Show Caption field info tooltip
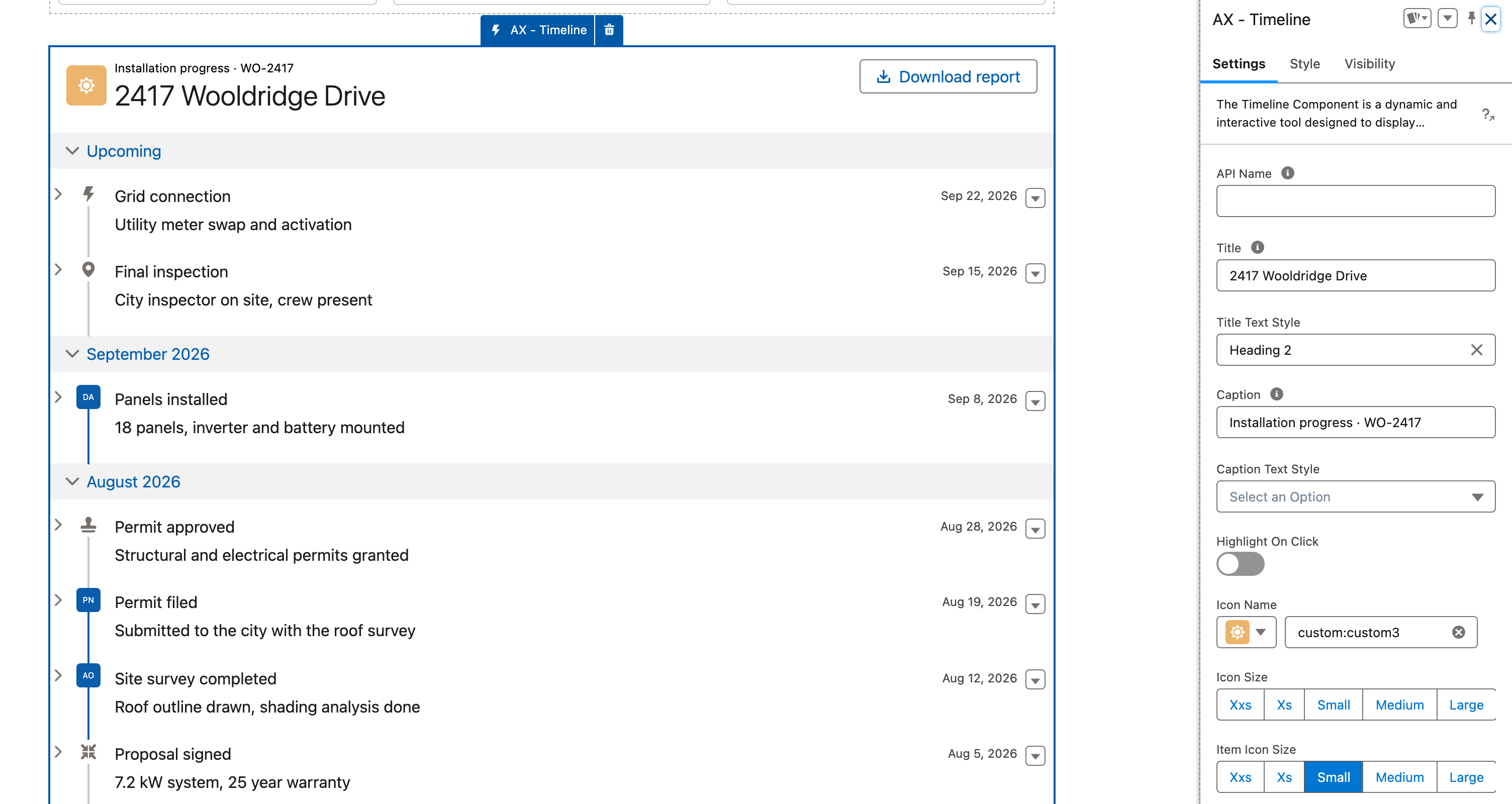The width and height of the screenshot is (1512, 804). click(x=1277, y=394)
